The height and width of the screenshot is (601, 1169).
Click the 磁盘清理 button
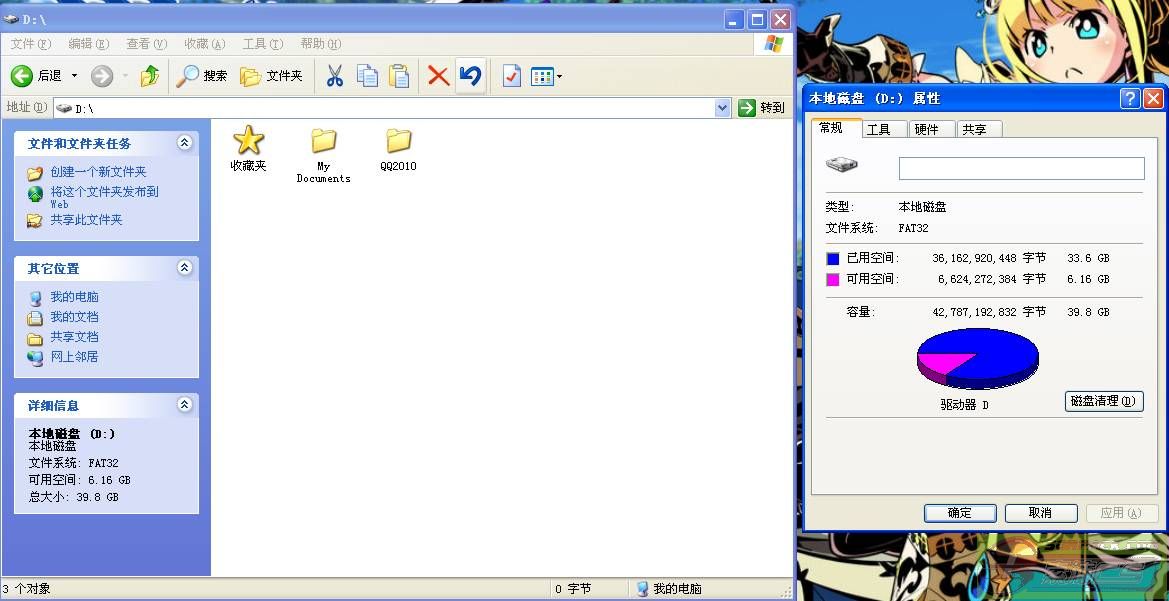click(1103, 401)
